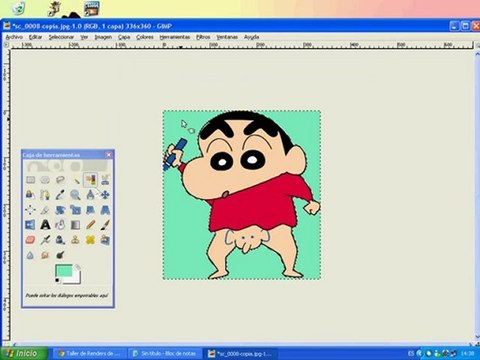Open the Filtros menu
The image size is (480, 360).
click(203, 37)
